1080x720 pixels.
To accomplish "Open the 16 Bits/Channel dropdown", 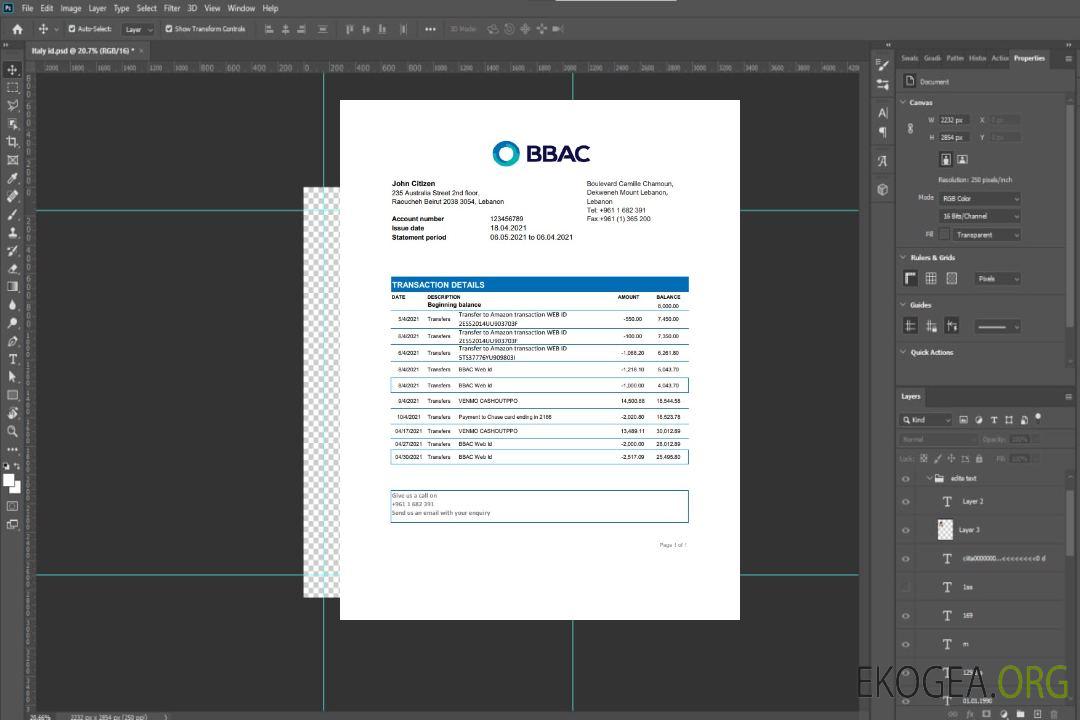I will tap(979, 216).
